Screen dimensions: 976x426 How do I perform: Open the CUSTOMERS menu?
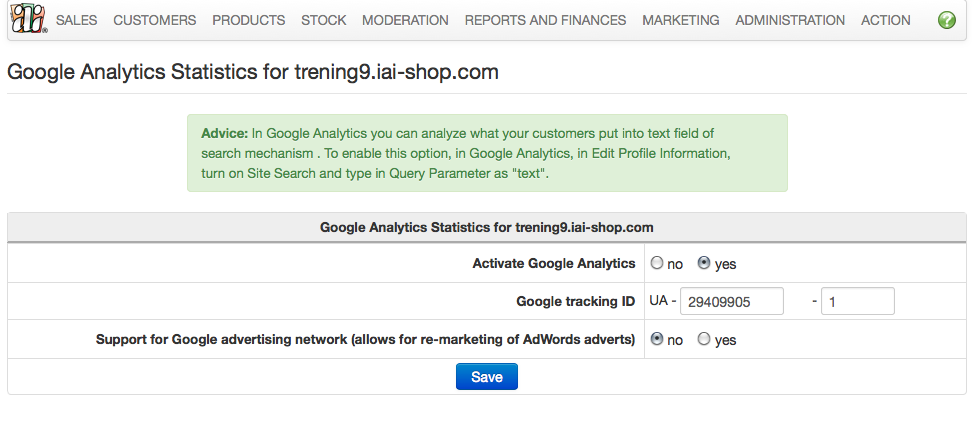click(154, 20)
